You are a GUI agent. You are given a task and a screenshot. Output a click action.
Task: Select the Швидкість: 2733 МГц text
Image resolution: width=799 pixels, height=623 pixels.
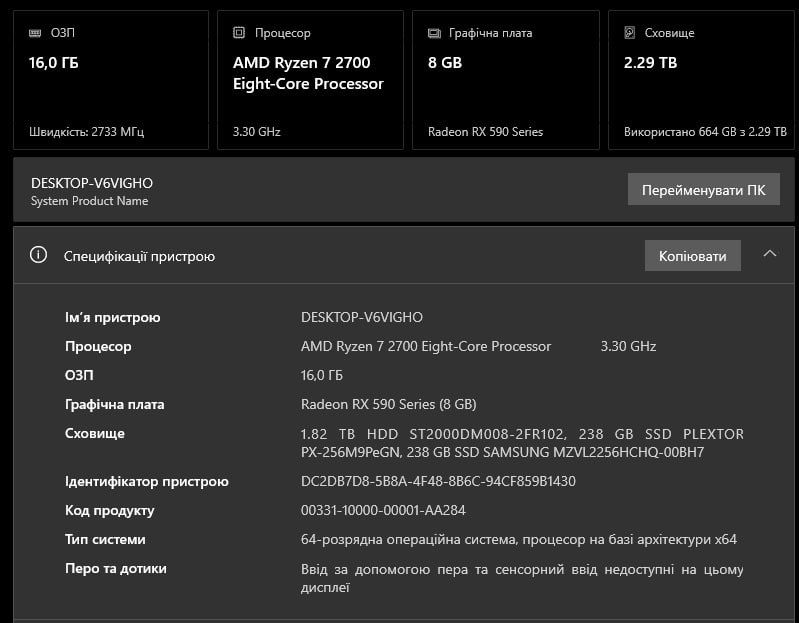pos(87,132)
